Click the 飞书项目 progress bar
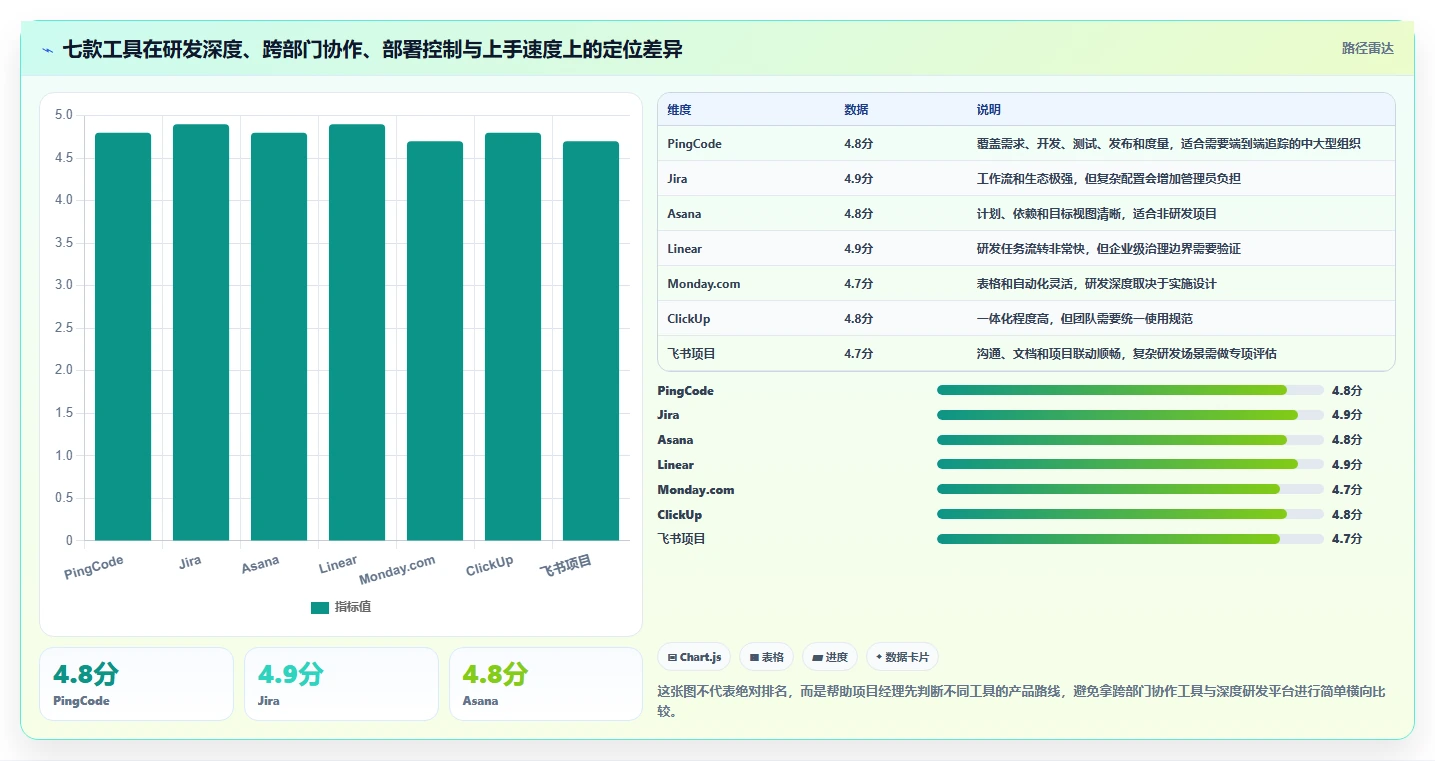This screenshot has width=1435, height=761. pos(1130,539)
